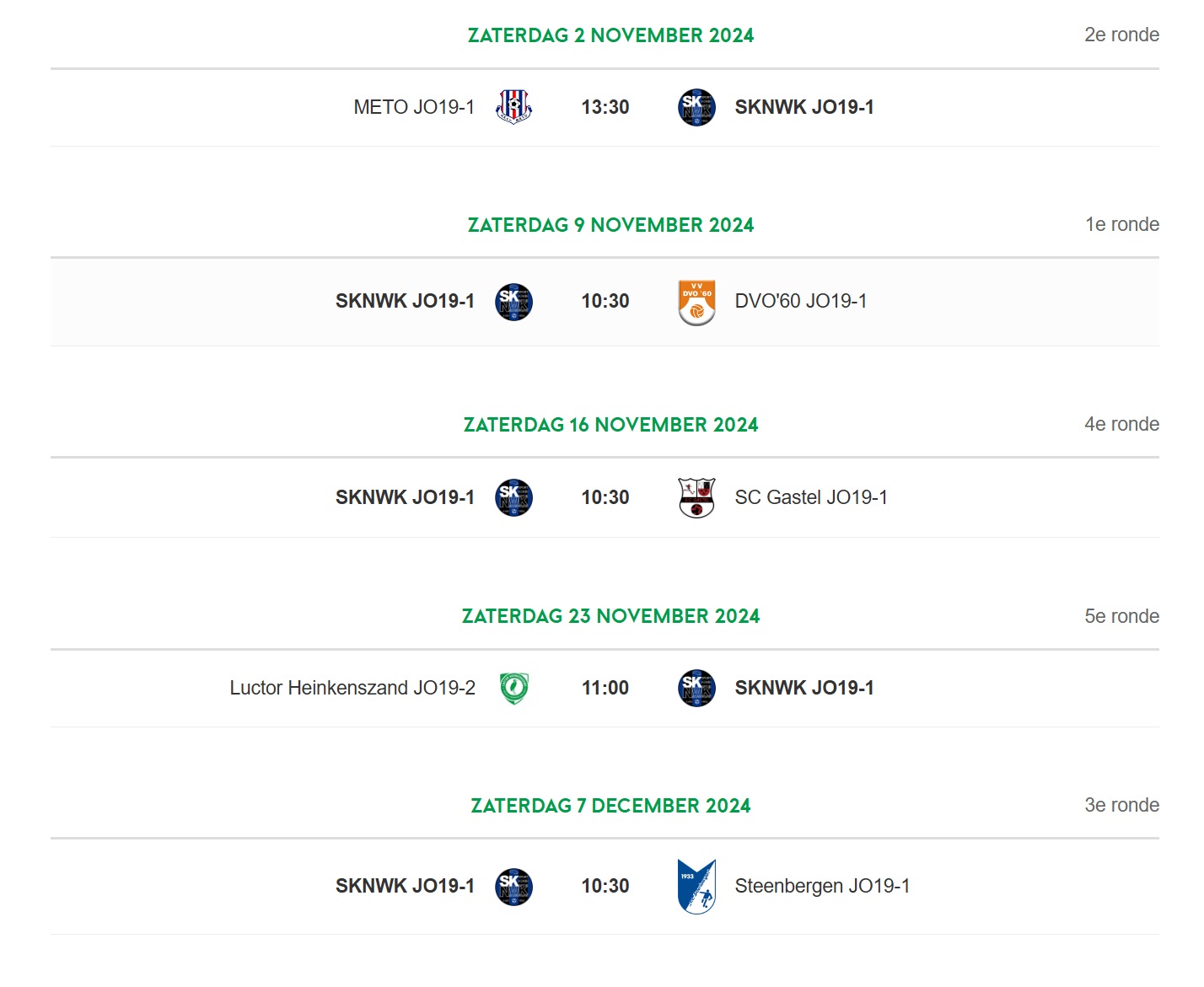This screenshot has width=1204, height=987.
Task: Click SKNWK logo in the 23 November match
Action: tap(696, 688)
